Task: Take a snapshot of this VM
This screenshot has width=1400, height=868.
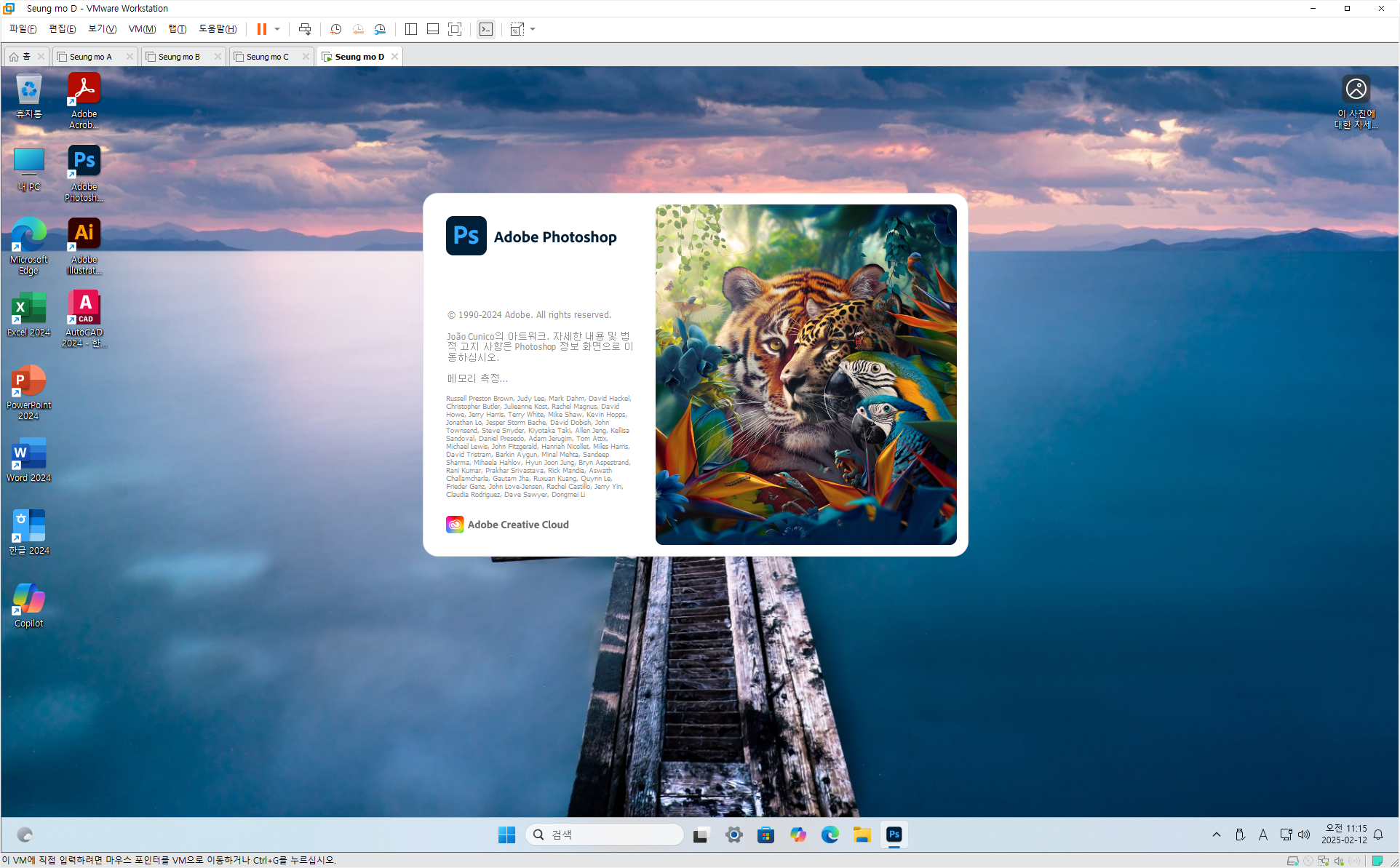Action: pos(335,29)
